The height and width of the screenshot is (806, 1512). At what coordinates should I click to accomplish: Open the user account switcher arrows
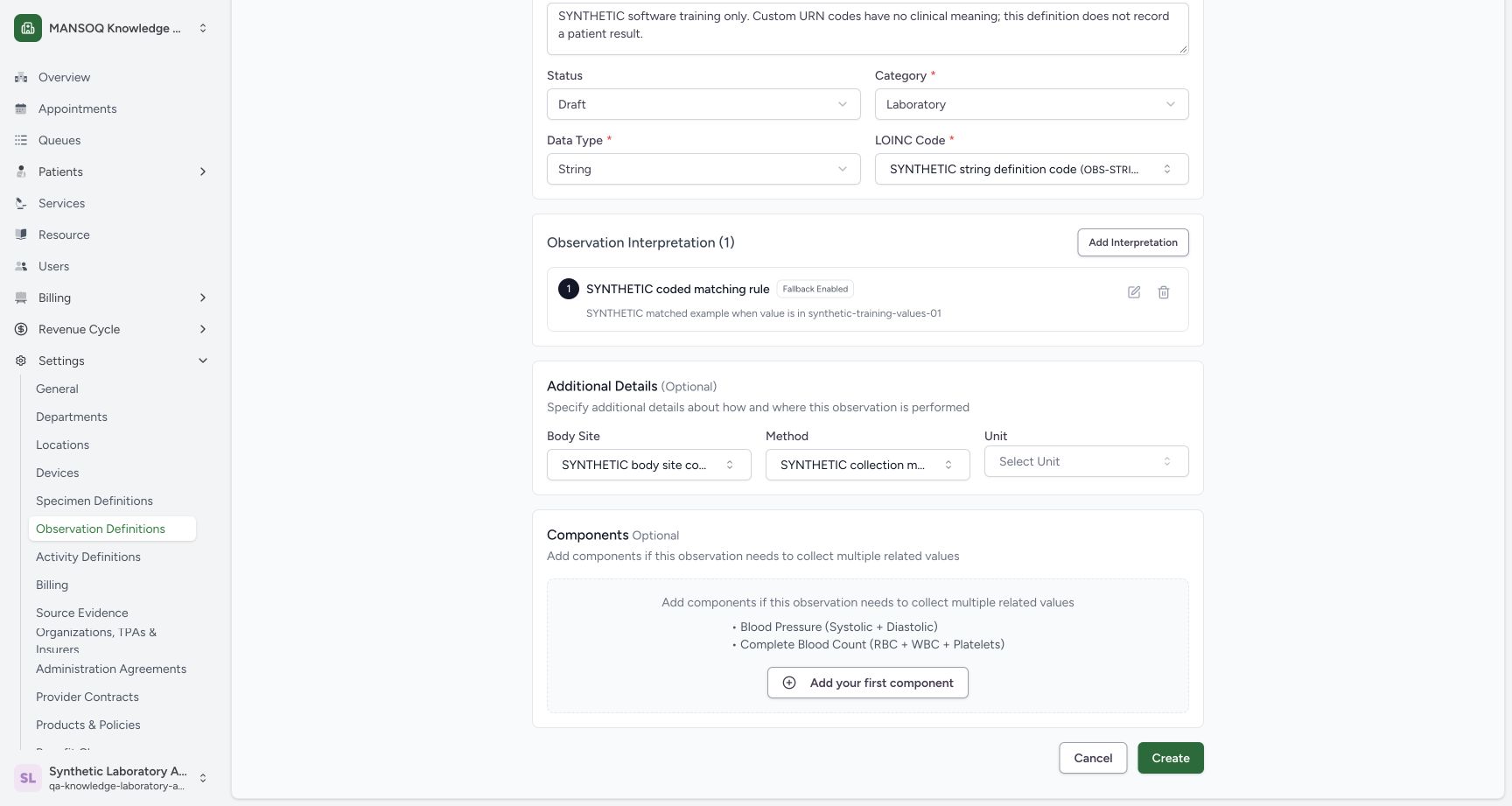click(x=203, y=778)
